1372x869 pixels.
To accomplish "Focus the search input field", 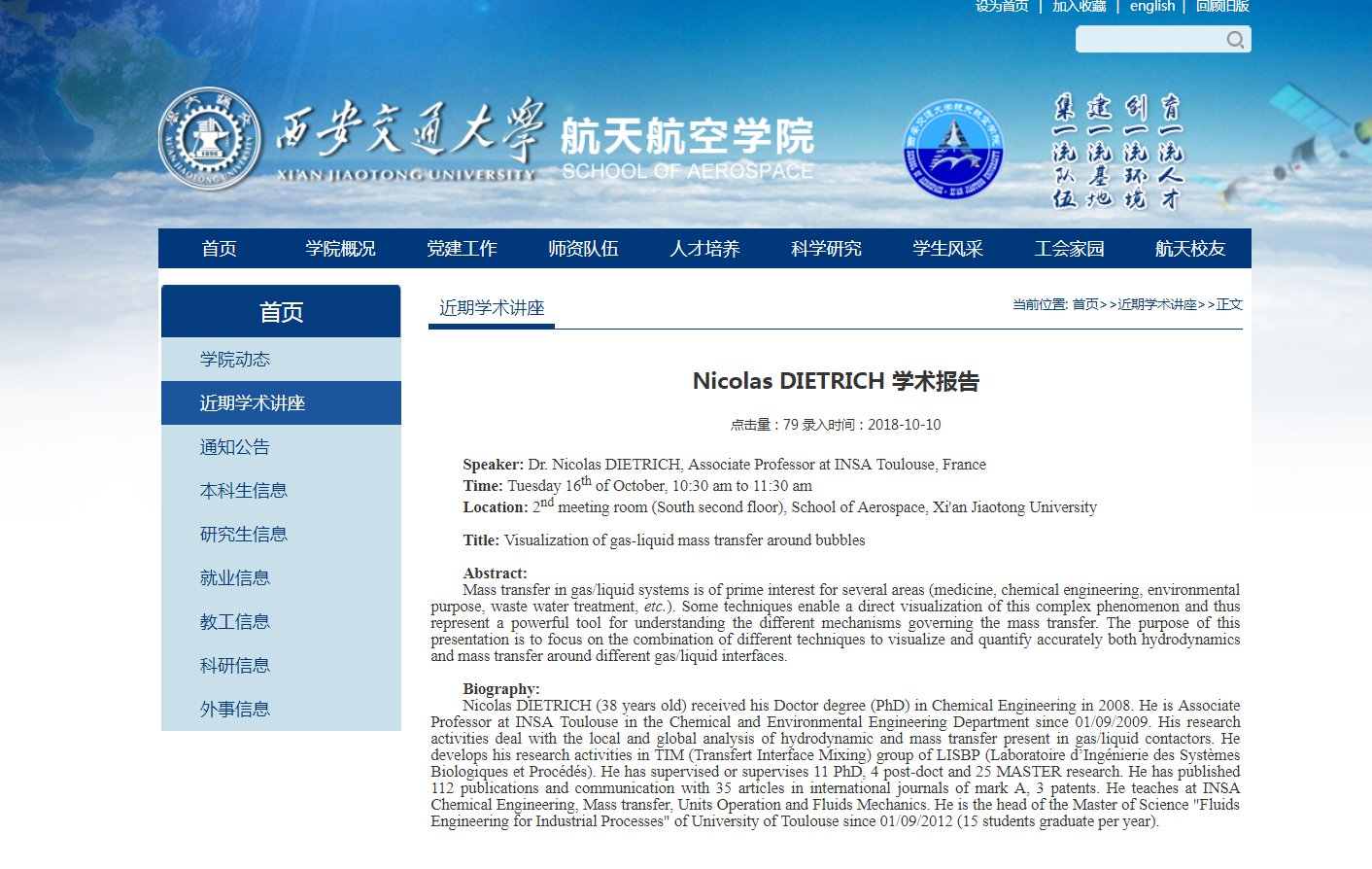I will coord(1151,39).
